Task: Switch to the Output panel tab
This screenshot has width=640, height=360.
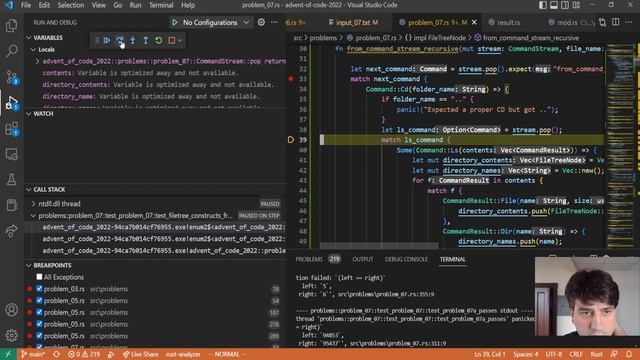Action: (x=362, y=259)
